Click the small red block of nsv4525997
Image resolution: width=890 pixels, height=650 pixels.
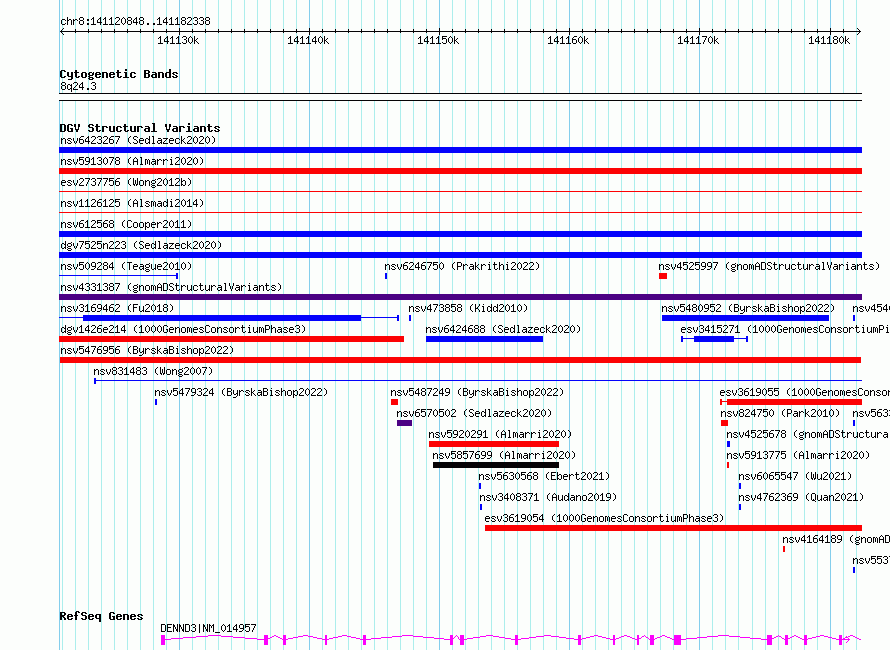pyautogui.click(x=663, y=276)
